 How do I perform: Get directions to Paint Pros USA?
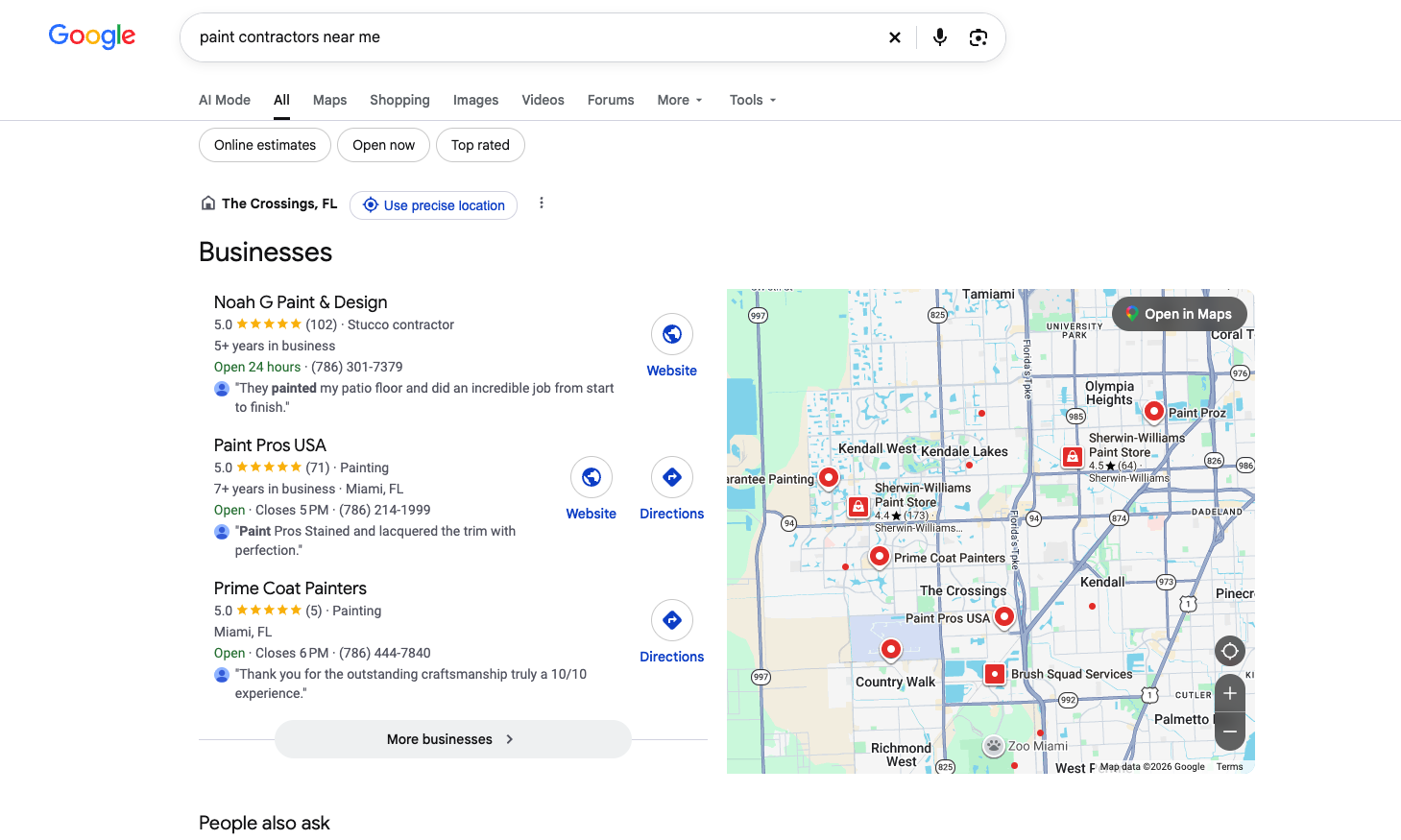coord(672,477)
